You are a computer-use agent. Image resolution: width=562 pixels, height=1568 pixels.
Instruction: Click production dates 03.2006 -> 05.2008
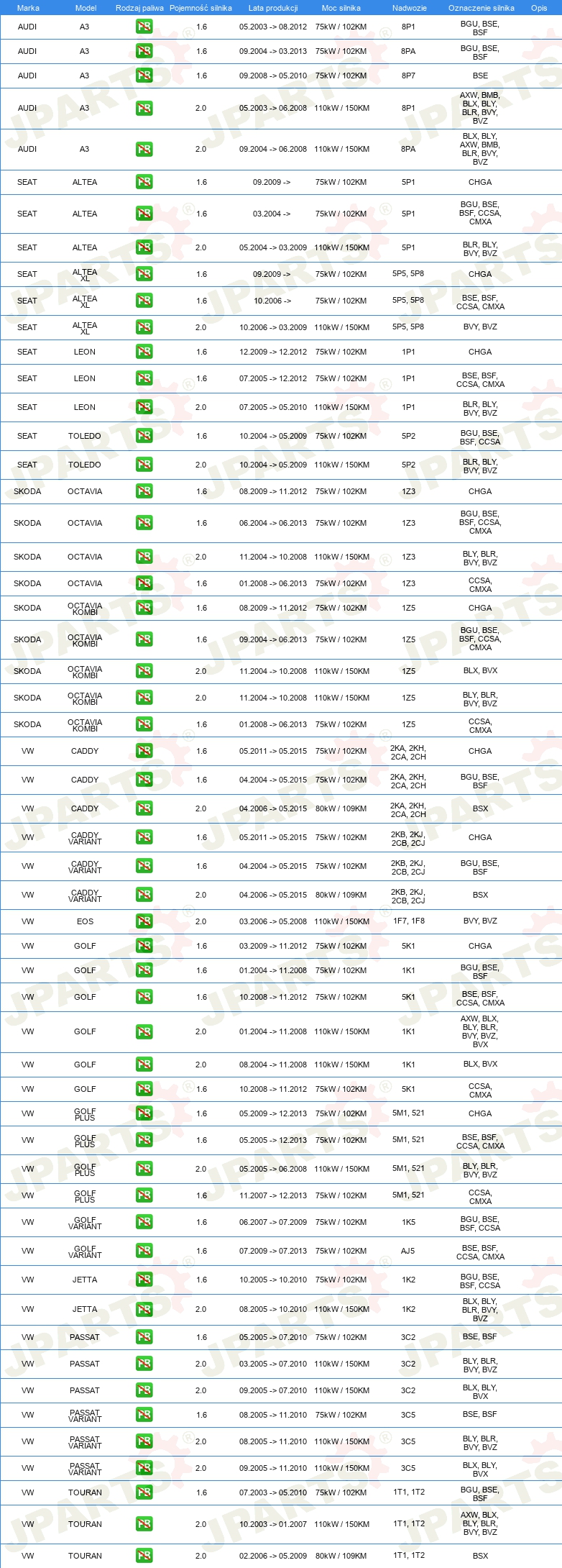click(x=273, y=921)
